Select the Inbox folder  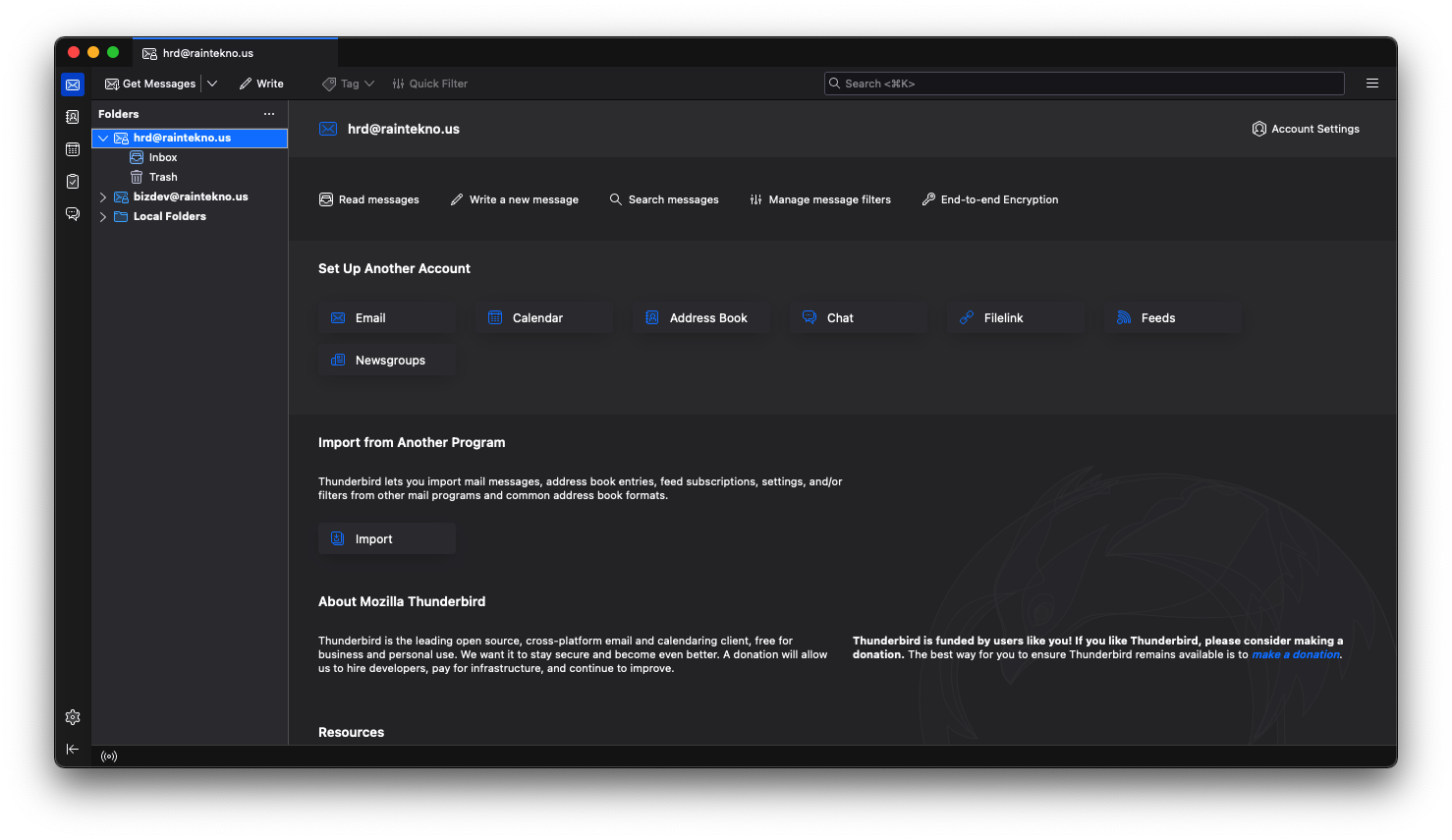click(x=163, y=158)
